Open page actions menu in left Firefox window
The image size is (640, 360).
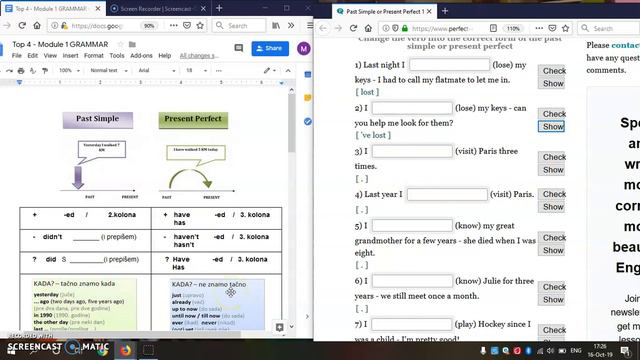tap(173, 25)
